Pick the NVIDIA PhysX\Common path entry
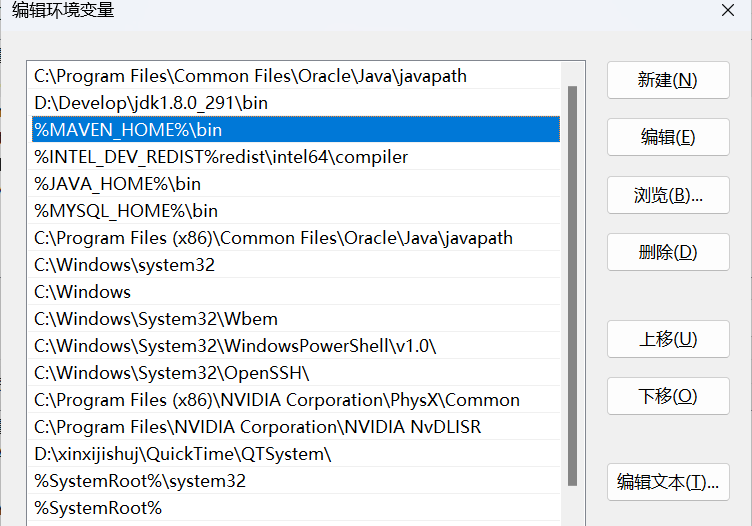The width and height of the screenshot is (752, 526). (277, 400)
